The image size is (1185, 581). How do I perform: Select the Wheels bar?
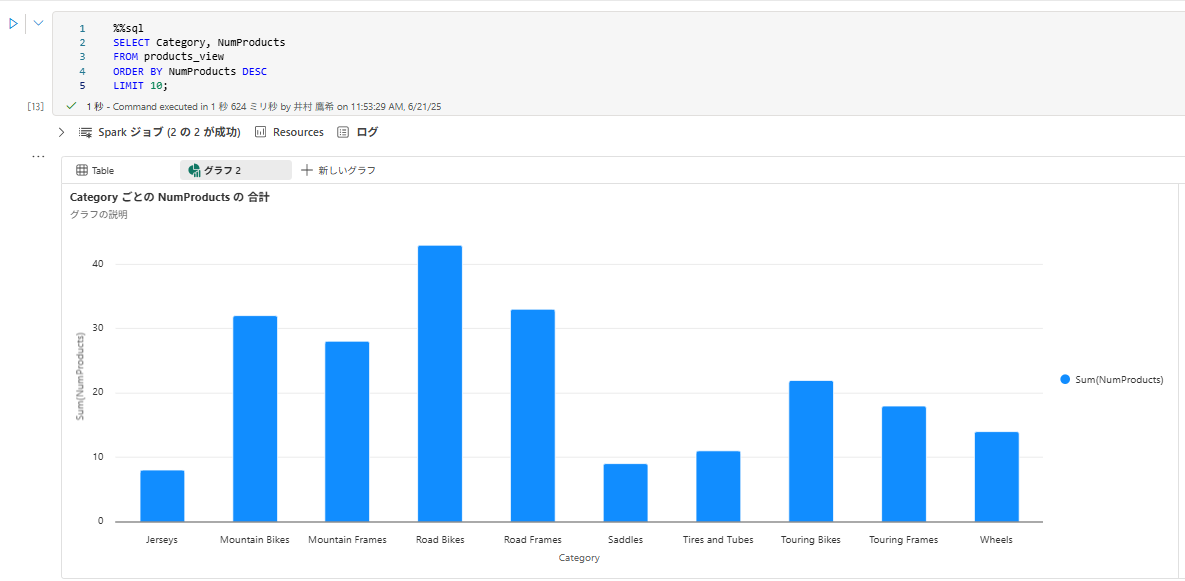tap(997, 477)
